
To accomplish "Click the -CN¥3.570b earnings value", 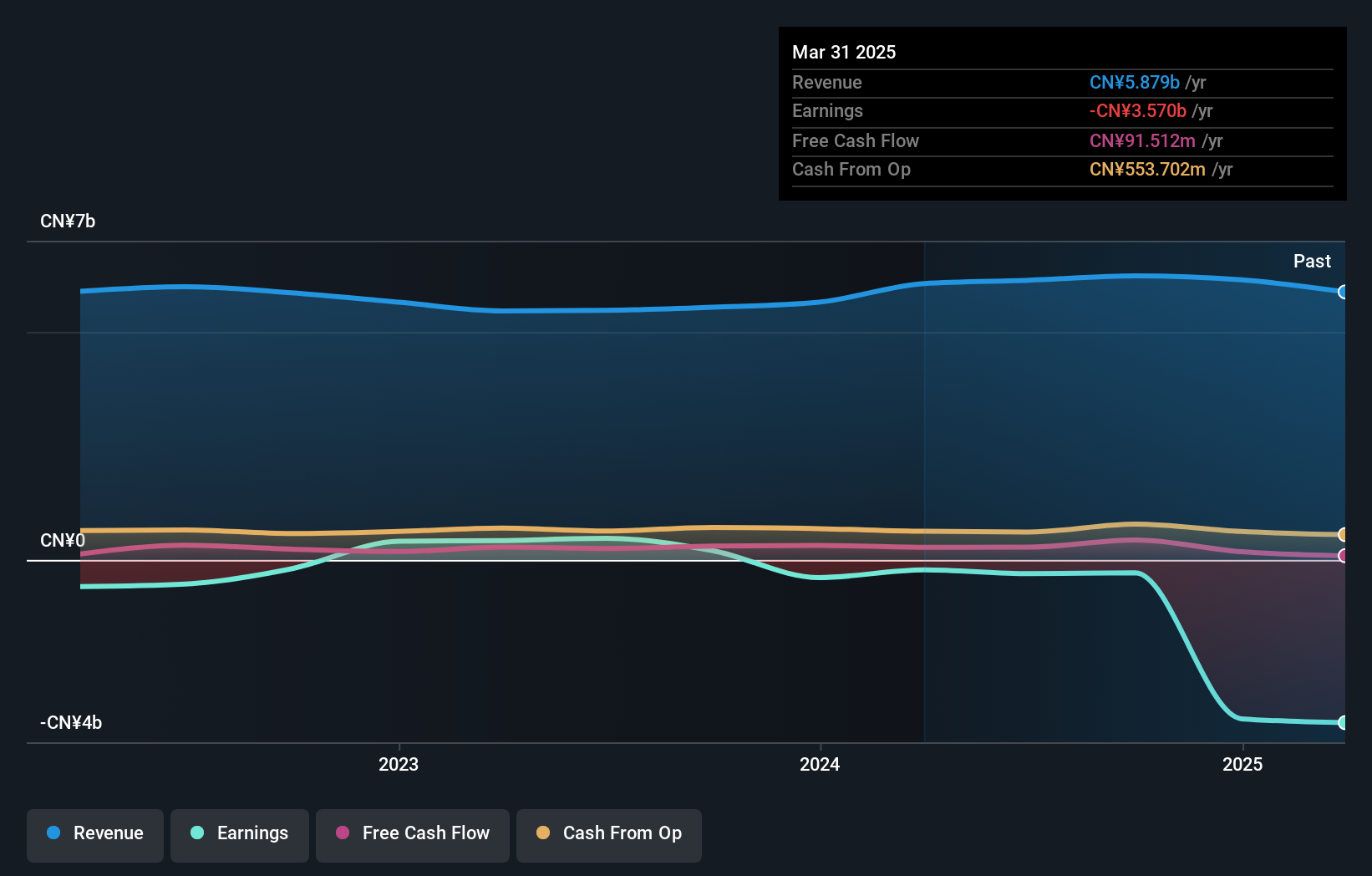I will (1138, 110).
